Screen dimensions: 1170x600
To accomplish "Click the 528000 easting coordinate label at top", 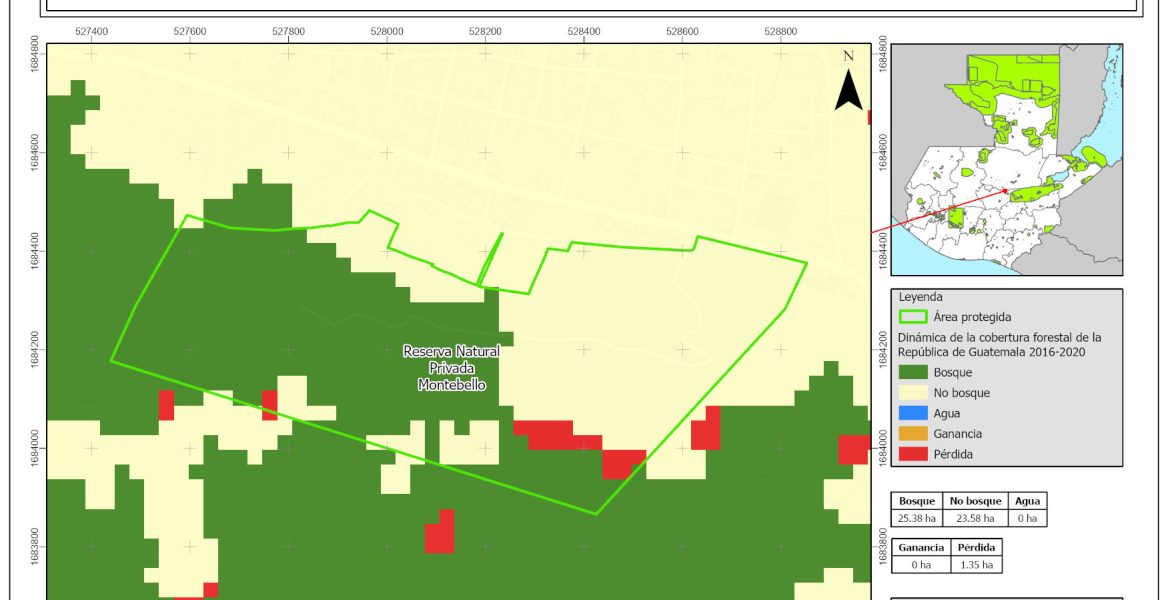I will point(386,32).
